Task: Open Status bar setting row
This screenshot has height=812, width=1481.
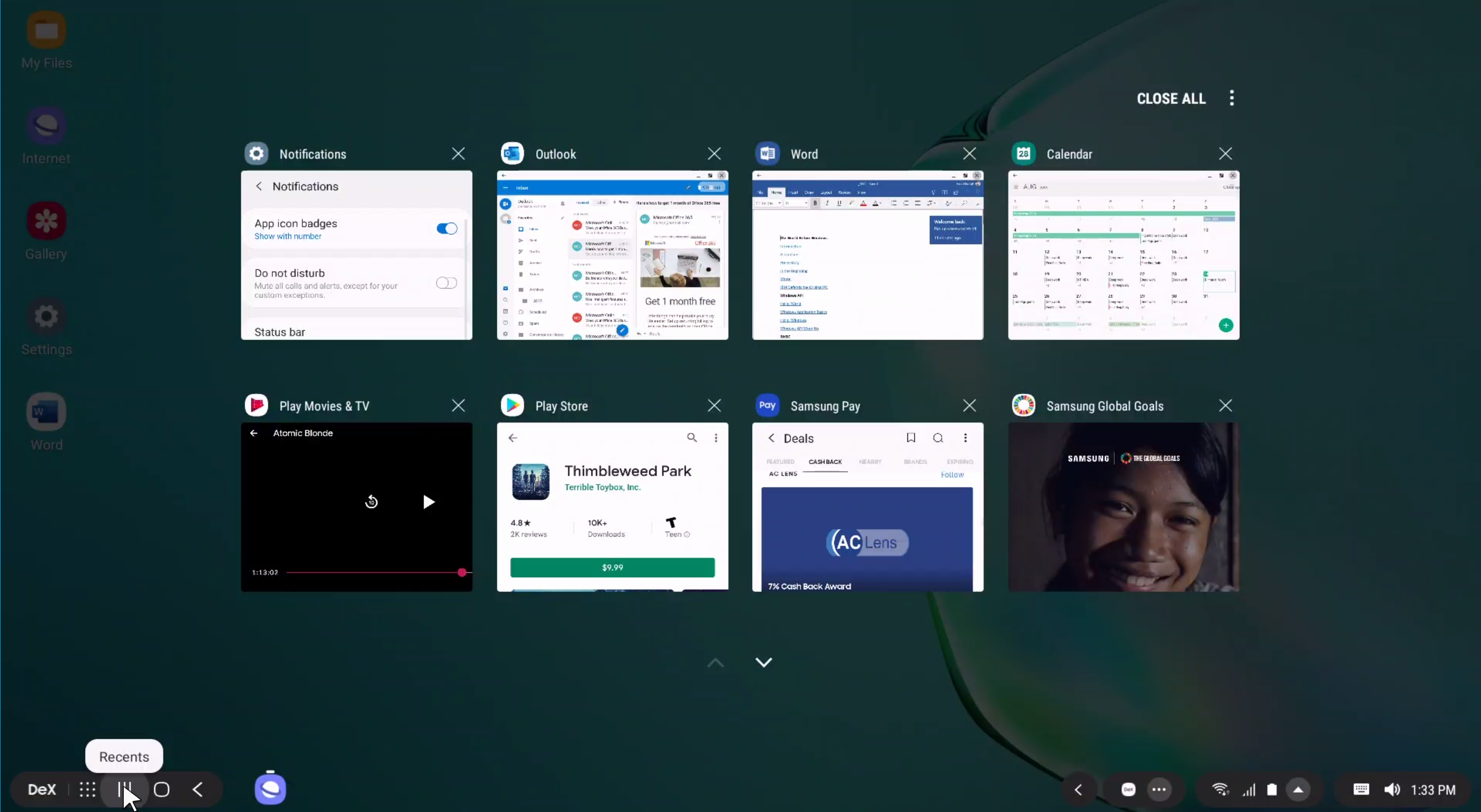Action: pos(354,330)
